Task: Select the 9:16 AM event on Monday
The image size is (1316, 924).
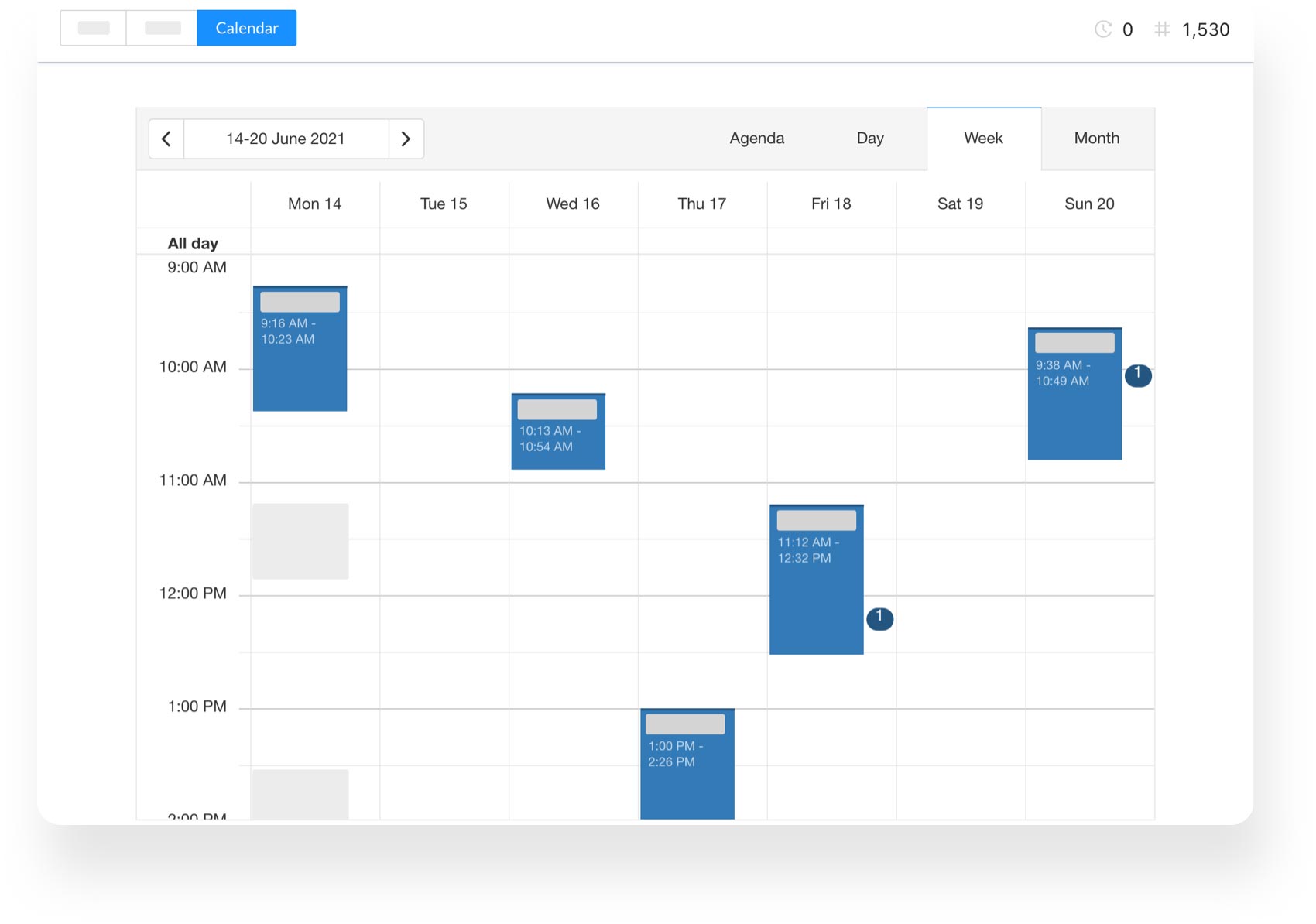Action: [300, 348]
